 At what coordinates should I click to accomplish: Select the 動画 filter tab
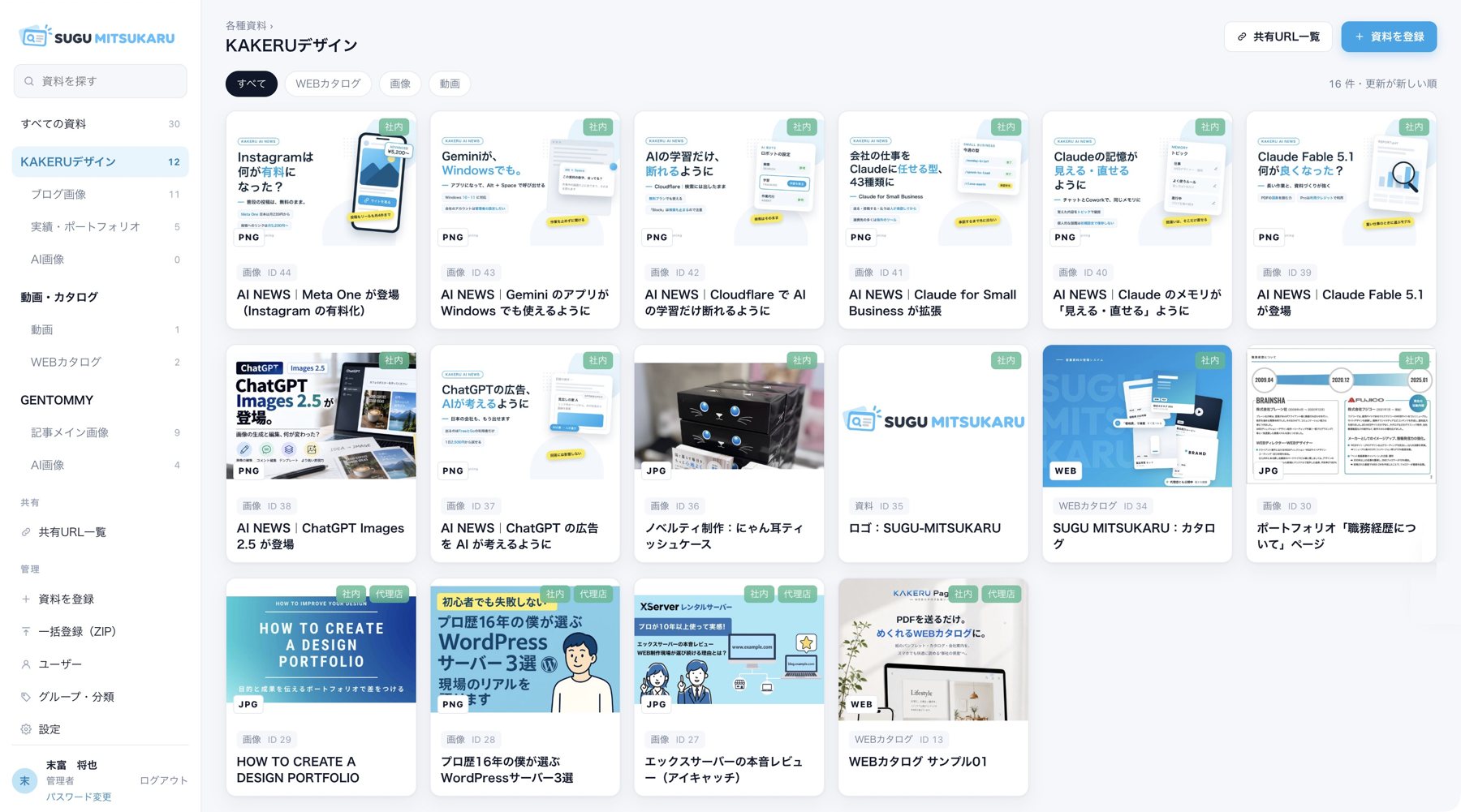(450, 84)
